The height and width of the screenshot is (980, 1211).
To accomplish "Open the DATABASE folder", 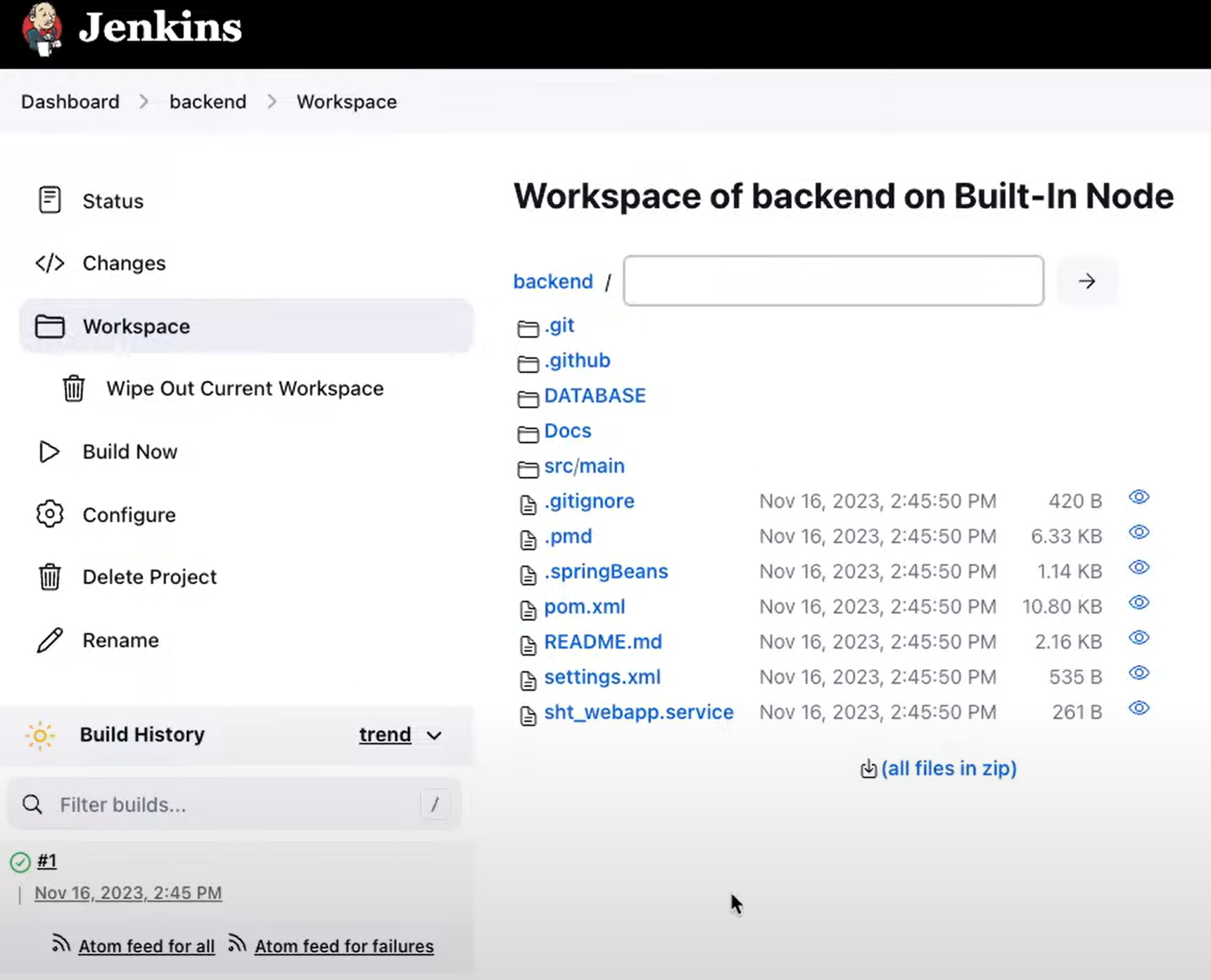I will [x=595, y=395].
